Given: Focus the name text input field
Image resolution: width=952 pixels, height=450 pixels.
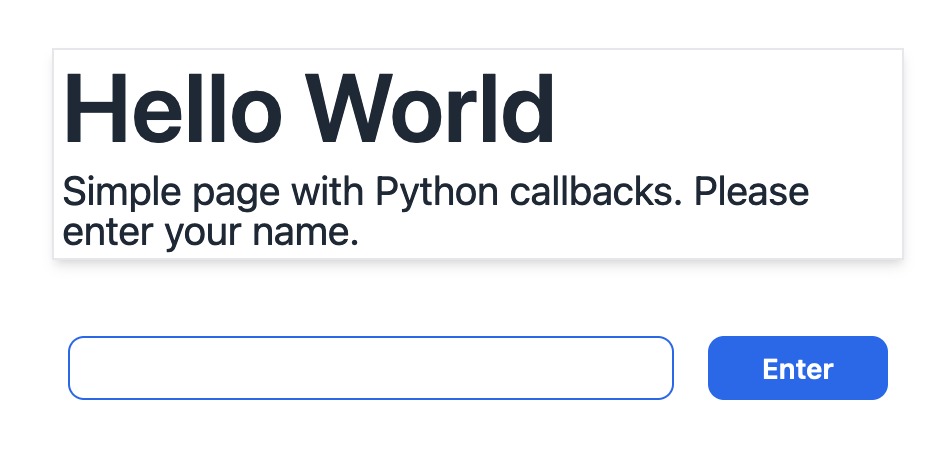Looking at the screenshot, I should pos(370,368).
